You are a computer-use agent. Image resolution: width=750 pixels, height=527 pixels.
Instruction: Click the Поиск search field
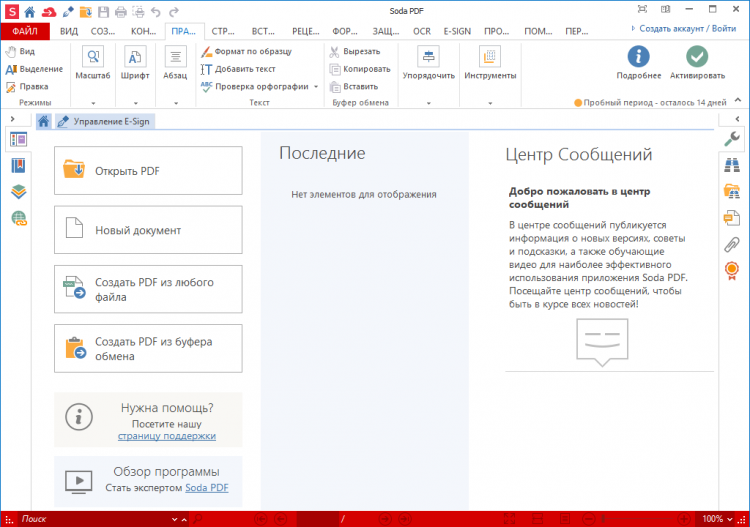[x=93, y=519]
